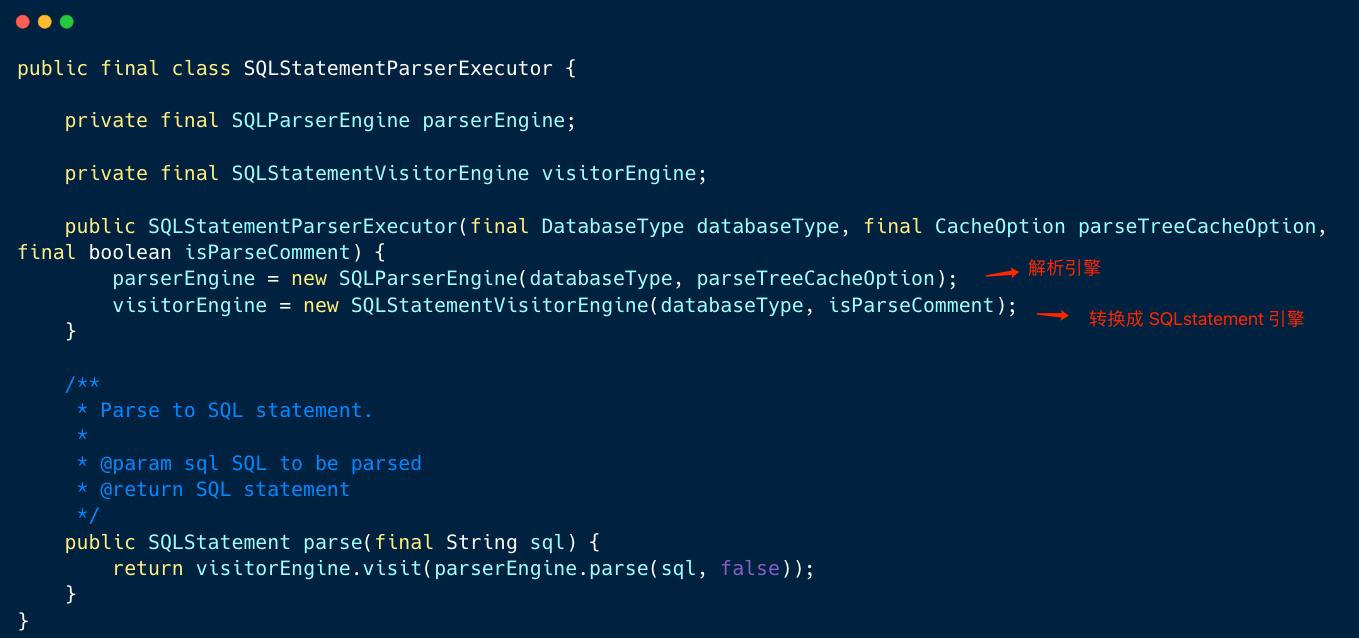
Task: Click the boolean keyword in constructor parameters
Action: coord(130,252)
